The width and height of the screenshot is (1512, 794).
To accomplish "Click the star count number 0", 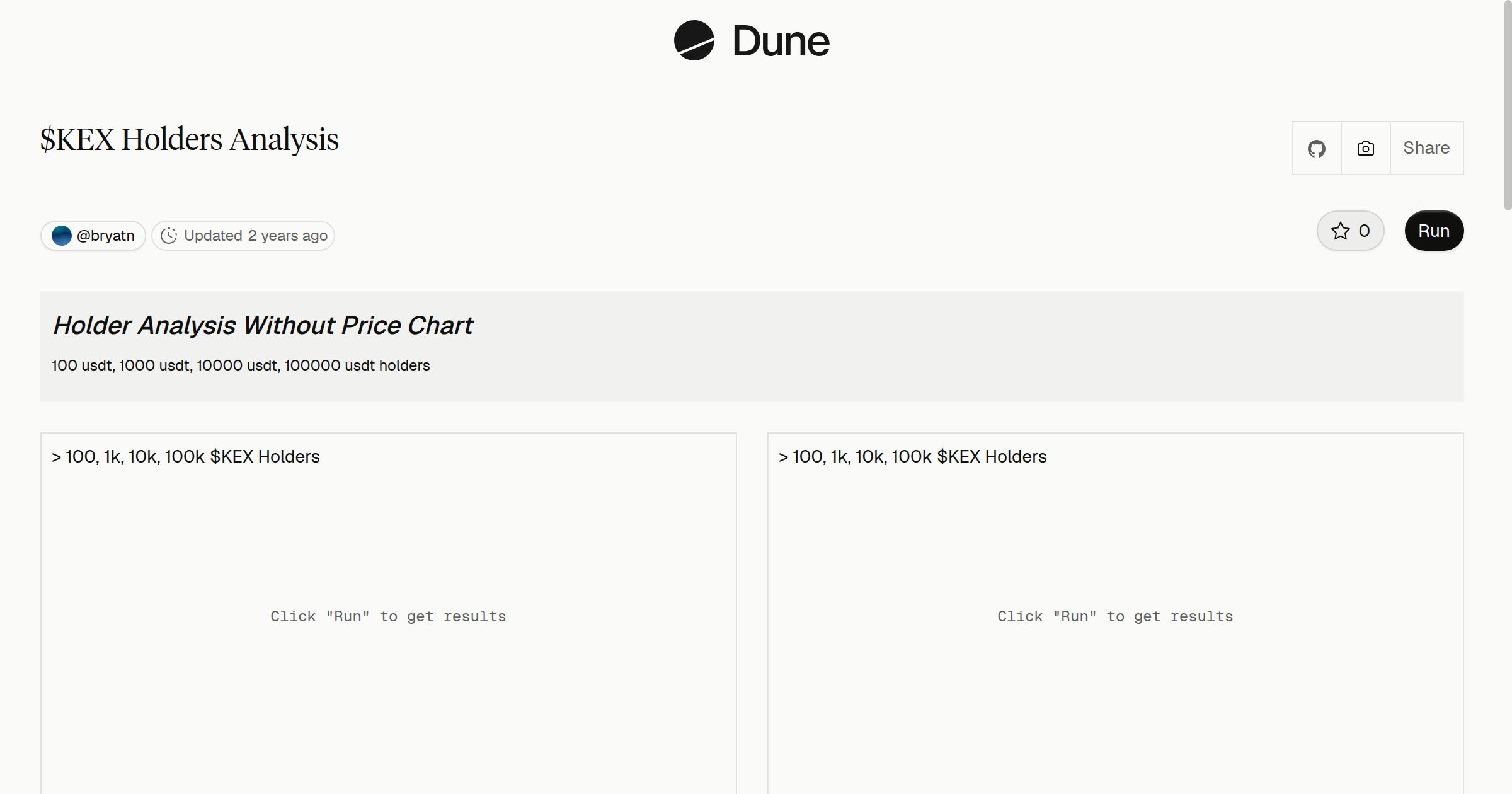I will pyautogui.click(x=1364, y=231).
